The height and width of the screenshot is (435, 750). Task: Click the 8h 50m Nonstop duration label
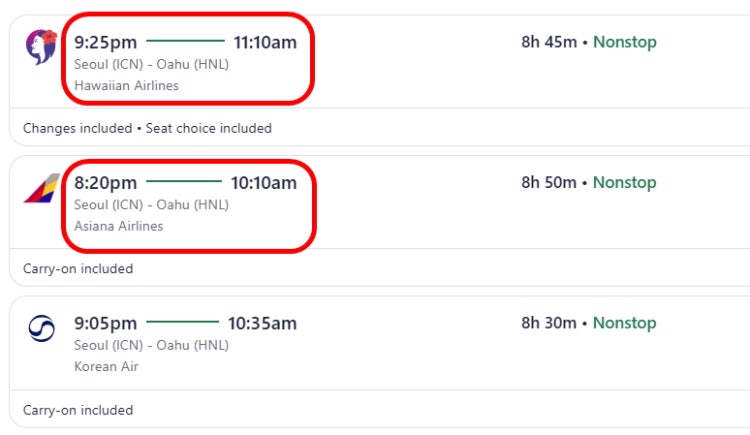[x=589, y=182]
